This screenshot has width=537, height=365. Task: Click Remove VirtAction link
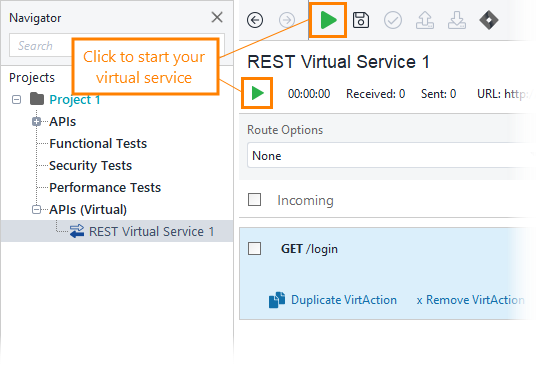(x=470, y=300)
